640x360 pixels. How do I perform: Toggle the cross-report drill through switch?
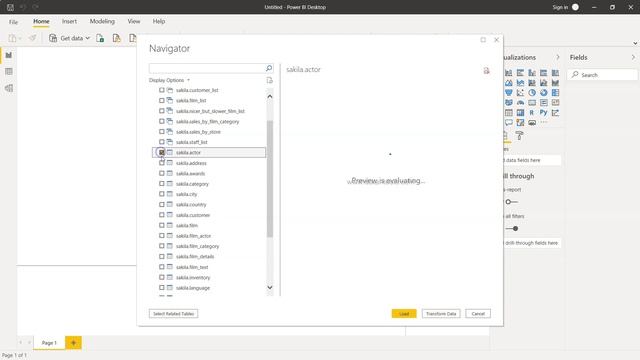(511, 202)
